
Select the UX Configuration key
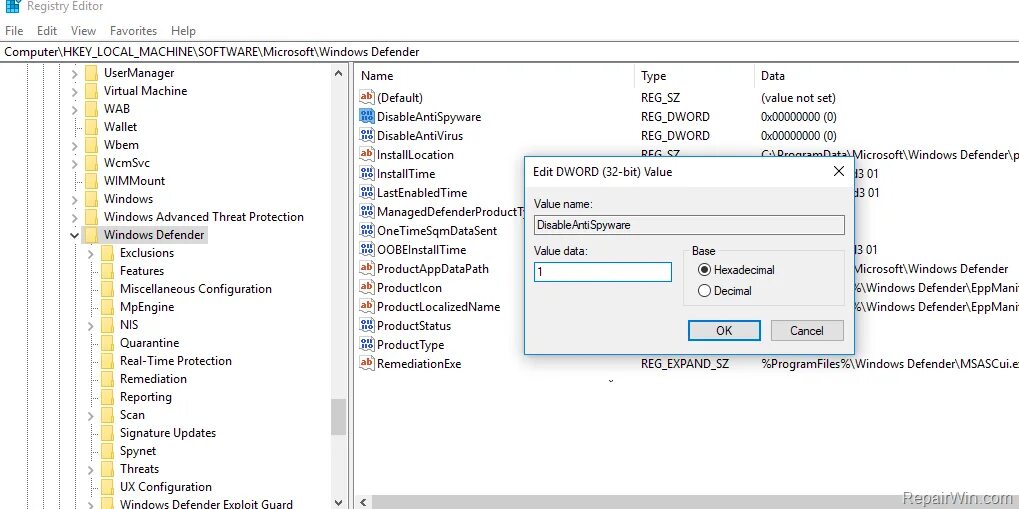point(166,487)
